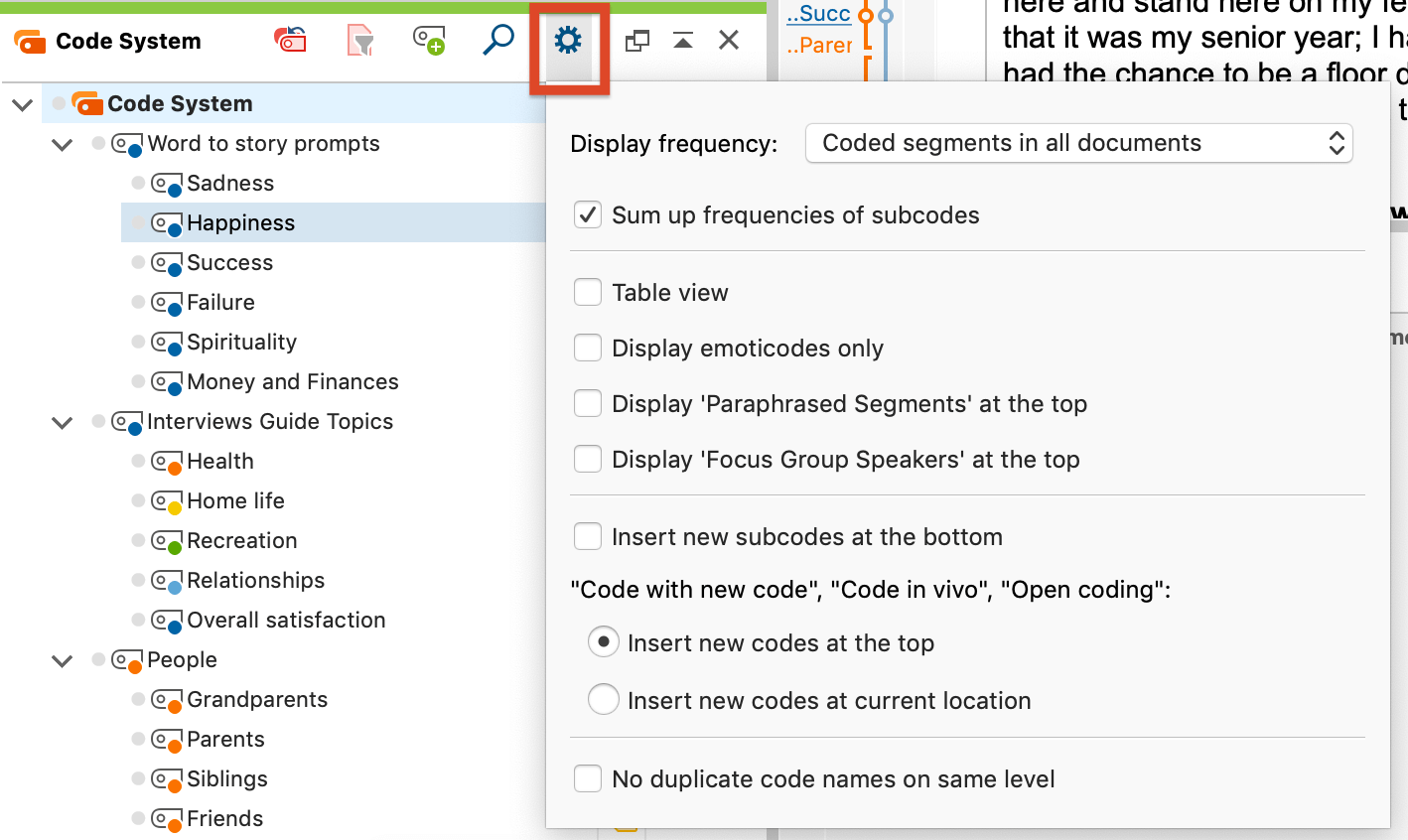The width and height of the screenshot is (1408, 840).
Task: Click the root Code System folder icon
Action: point(87,103)
